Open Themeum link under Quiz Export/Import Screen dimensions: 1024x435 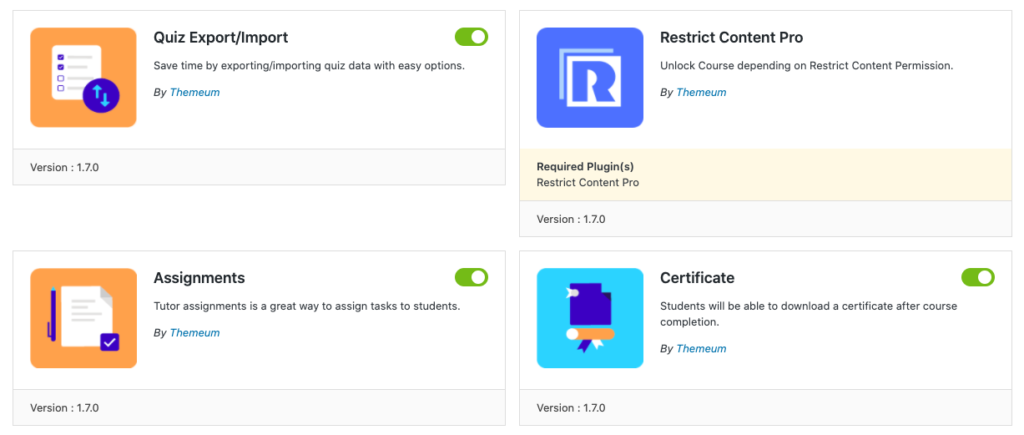point(195,92)
